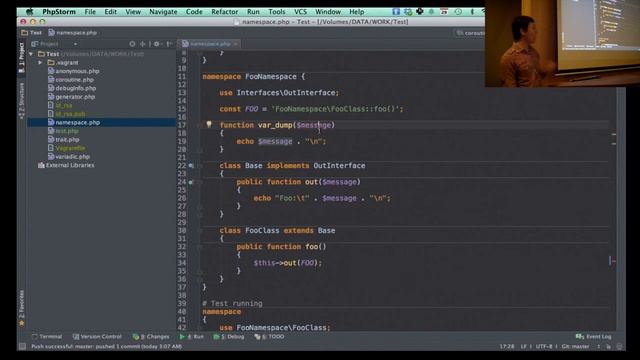The image size is (640, 360).
Task: Click implemented-class gutter icon on line 22
Action: pyautogui.click(x=191, y=166)
